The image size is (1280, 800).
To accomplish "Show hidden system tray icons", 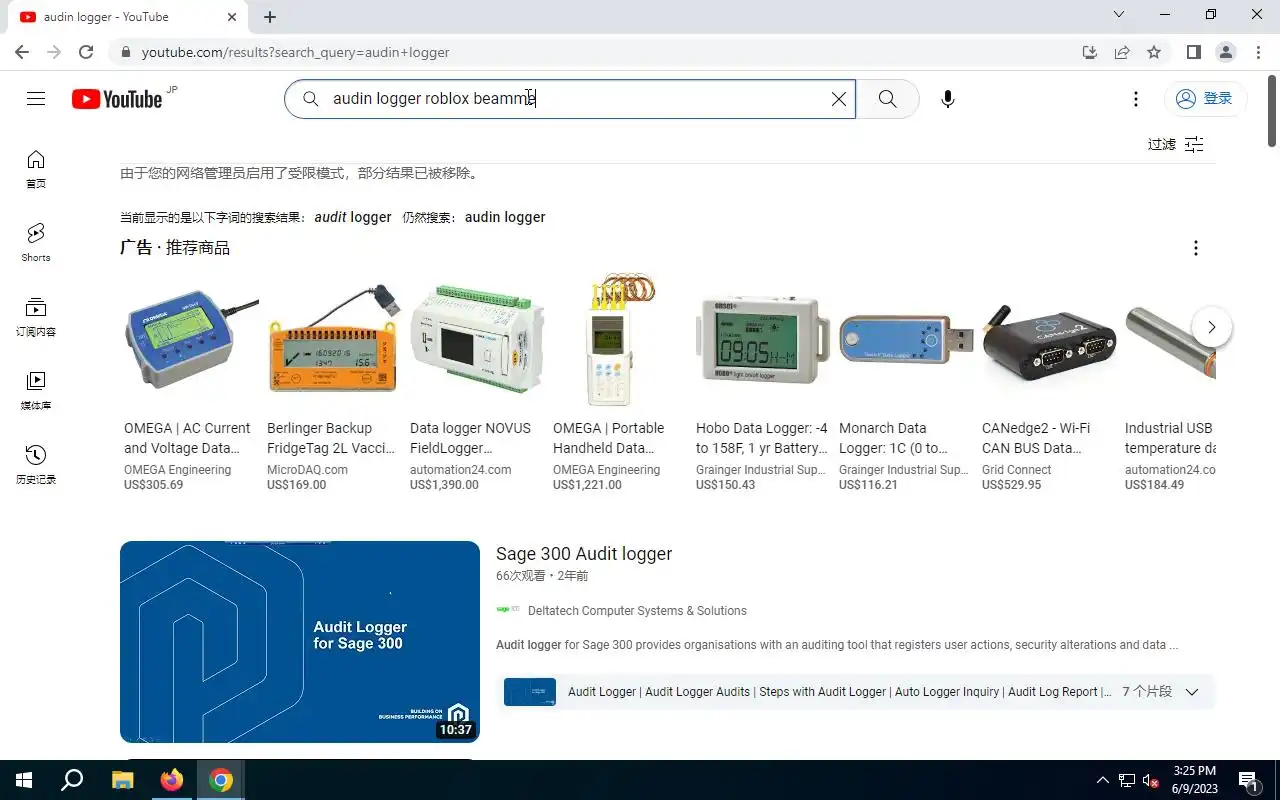I will click(x=1103, y=780).
